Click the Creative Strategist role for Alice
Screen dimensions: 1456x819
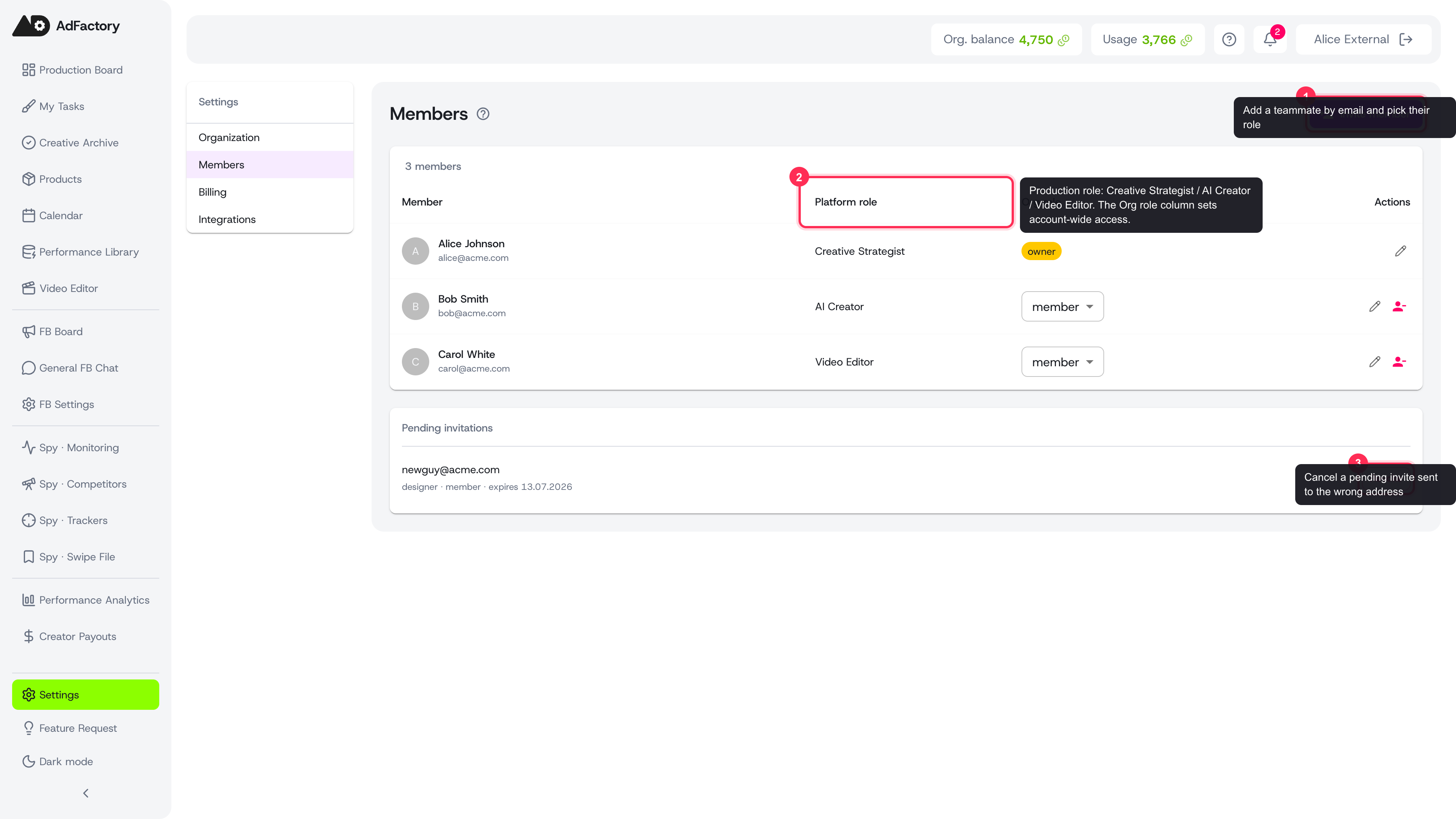tap(859, 251)
